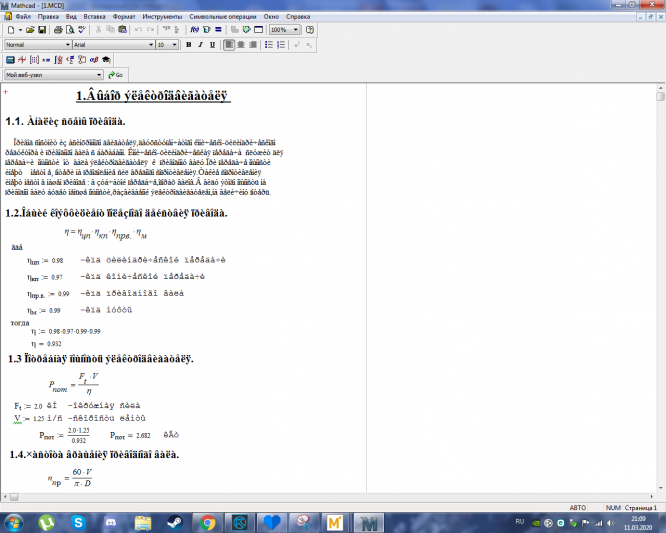Screen dimensions: 666x533
Task: Click the horizontal scrollbar thumb
Action: click(14, 496)
